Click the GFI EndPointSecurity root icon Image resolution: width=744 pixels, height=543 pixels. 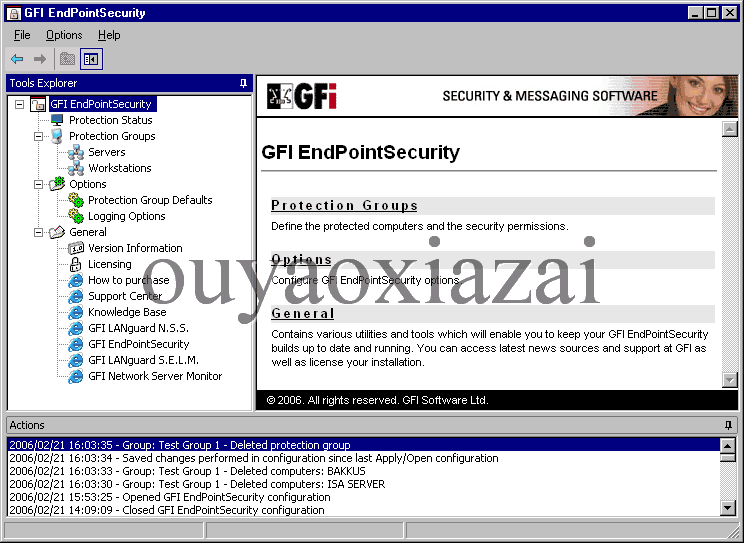38,104
